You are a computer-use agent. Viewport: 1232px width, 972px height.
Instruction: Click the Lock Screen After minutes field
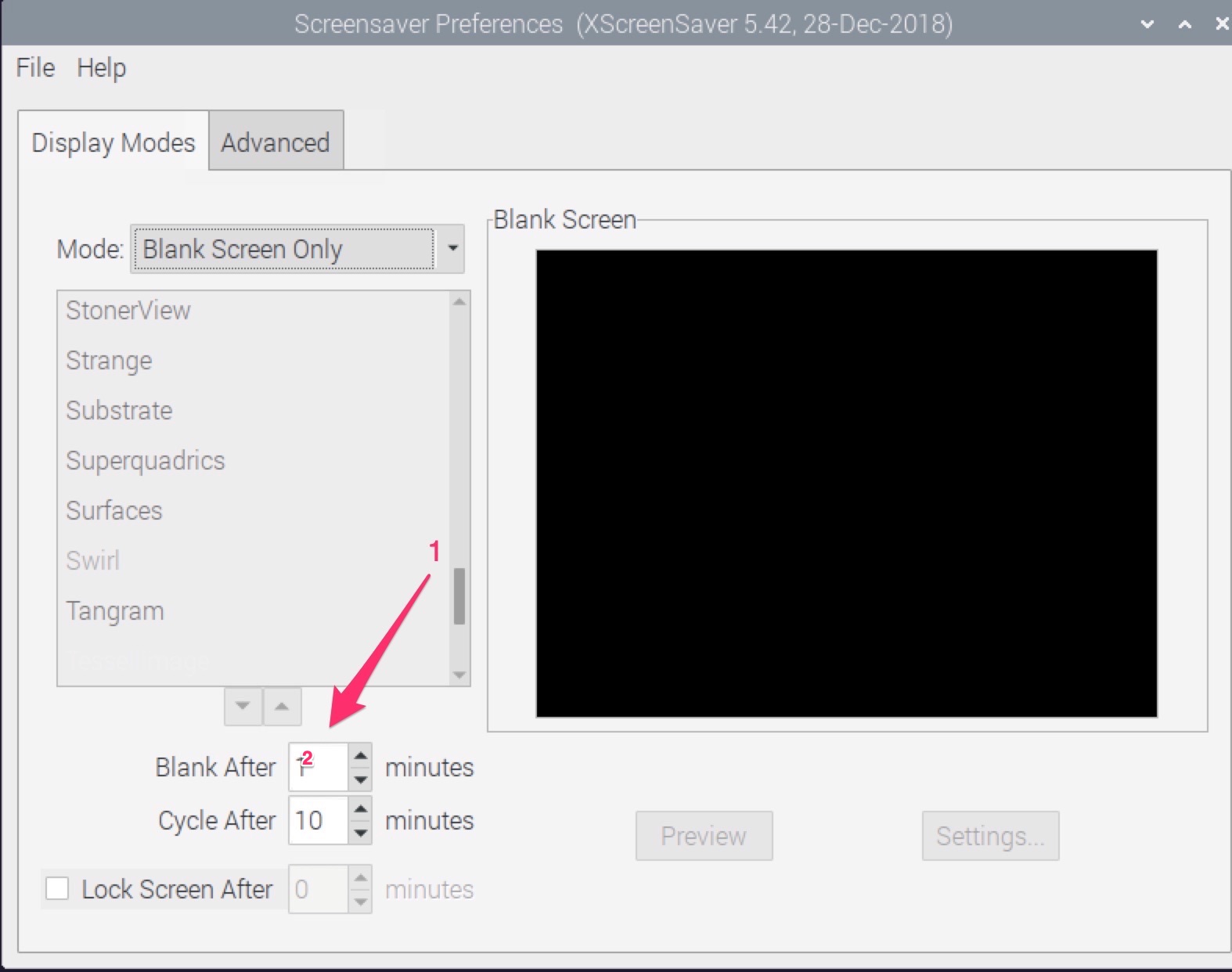tap(318, 889)
